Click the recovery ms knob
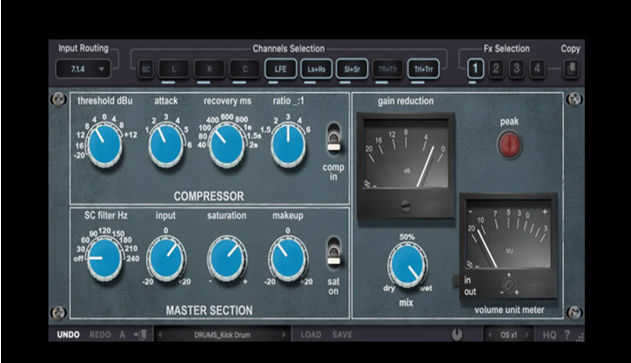This screenshot has width=631, height=363. click(x=227, y=145)
